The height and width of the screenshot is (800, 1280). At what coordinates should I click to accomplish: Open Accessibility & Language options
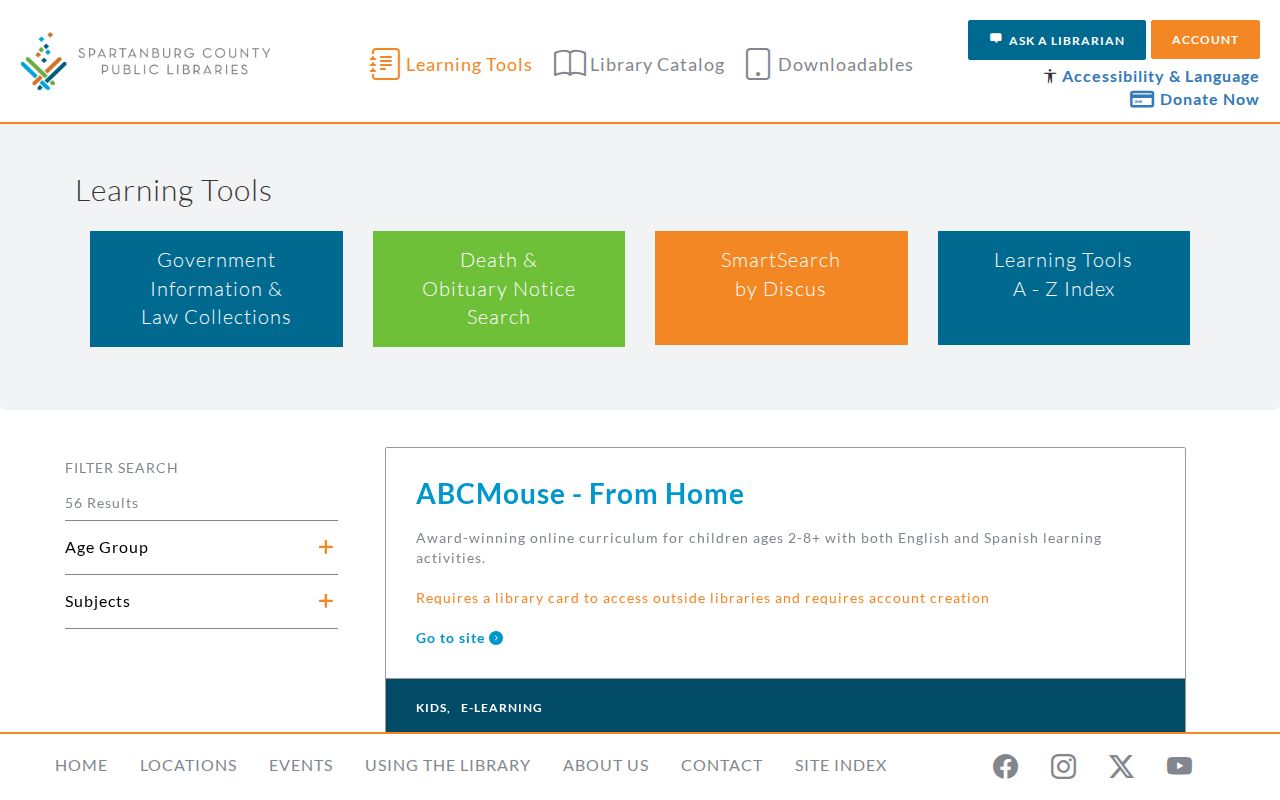click(1160, 76)
